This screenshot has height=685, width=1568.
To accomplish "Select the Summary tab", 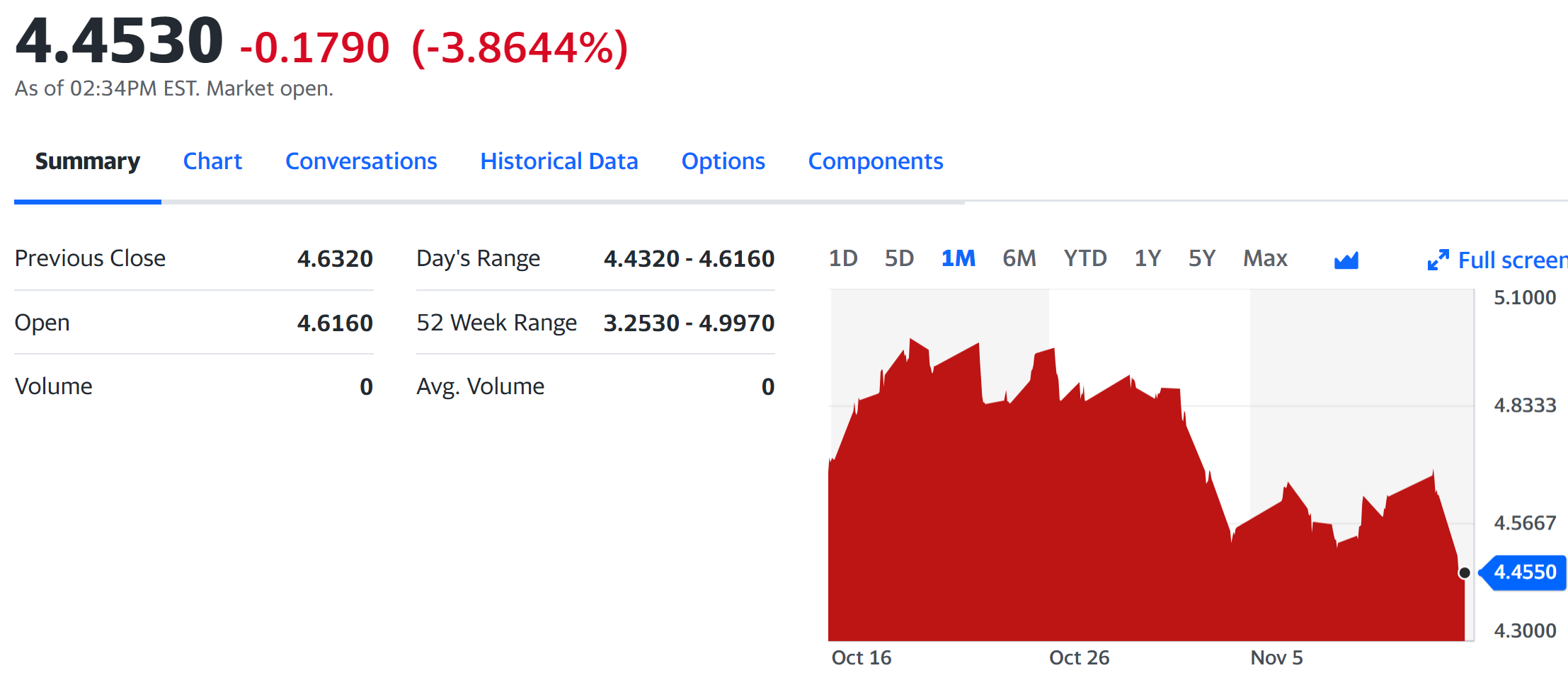I will [x=88, y=161].
